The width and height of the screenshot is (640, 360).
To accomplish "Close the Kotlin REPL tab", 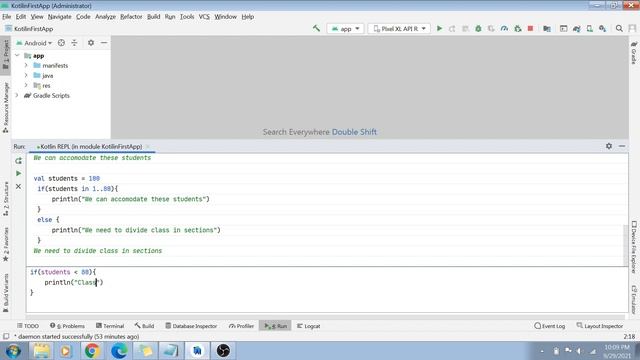I will coord(148,147).
